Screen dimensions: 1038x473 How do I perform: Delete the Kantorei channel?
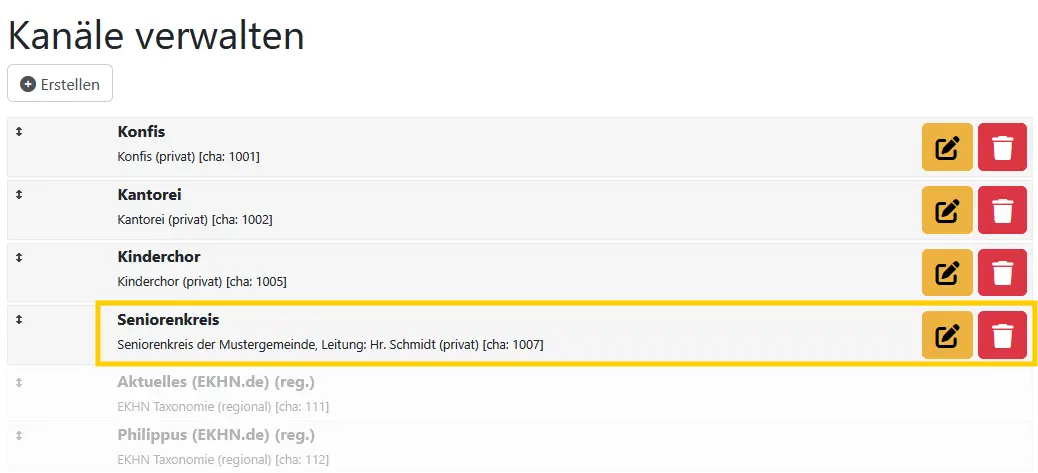click(1002, 211)
